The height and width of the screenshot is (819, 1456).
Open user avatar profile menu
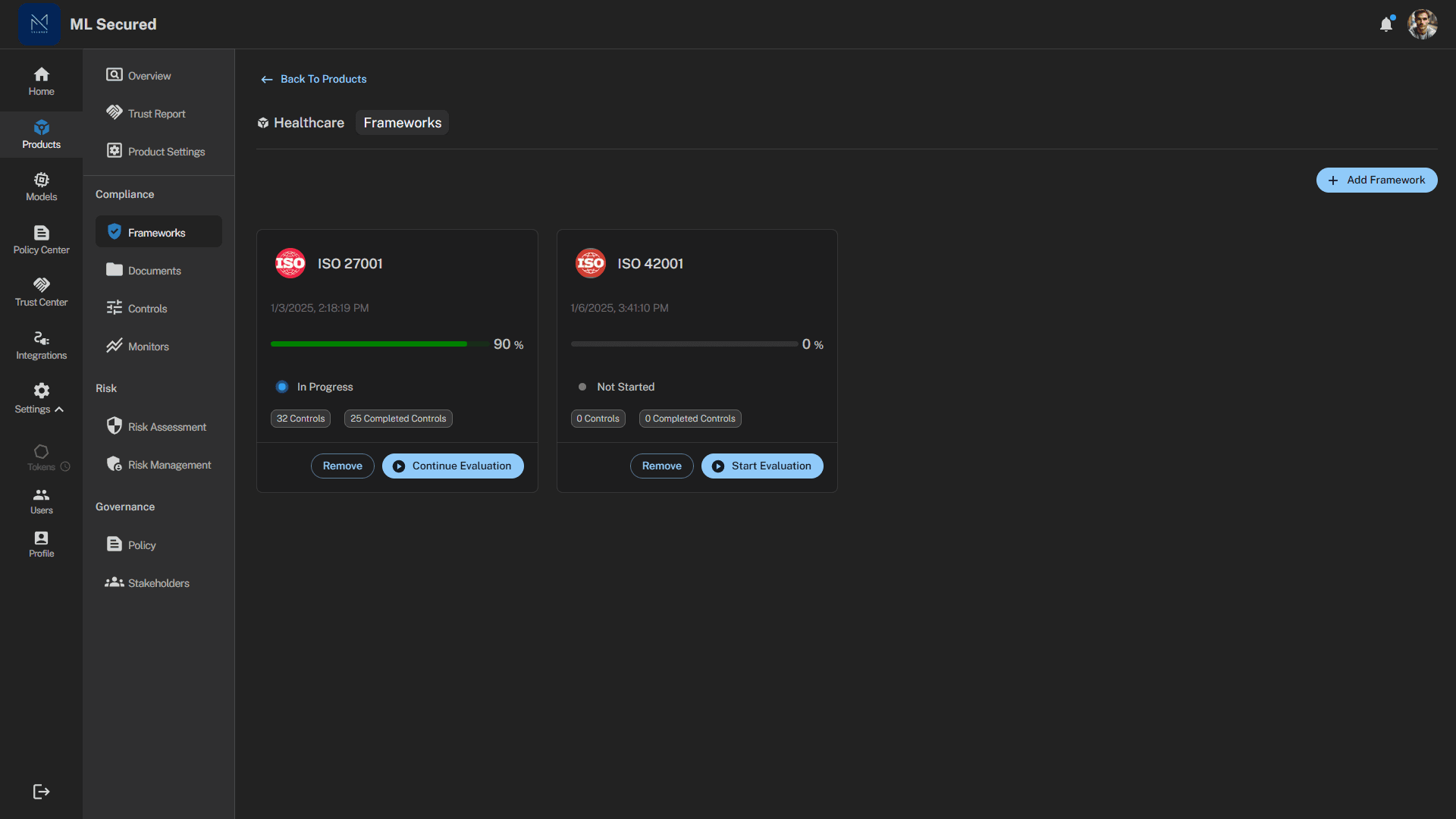(1422, 24)
